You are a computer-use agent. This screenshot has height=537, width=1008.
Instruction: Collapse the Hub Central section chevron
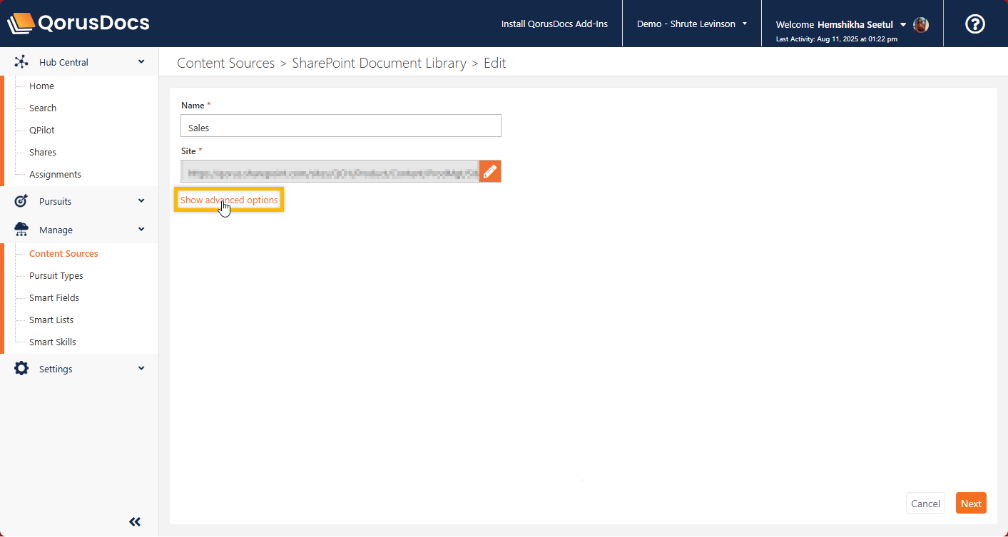point(141,62)
